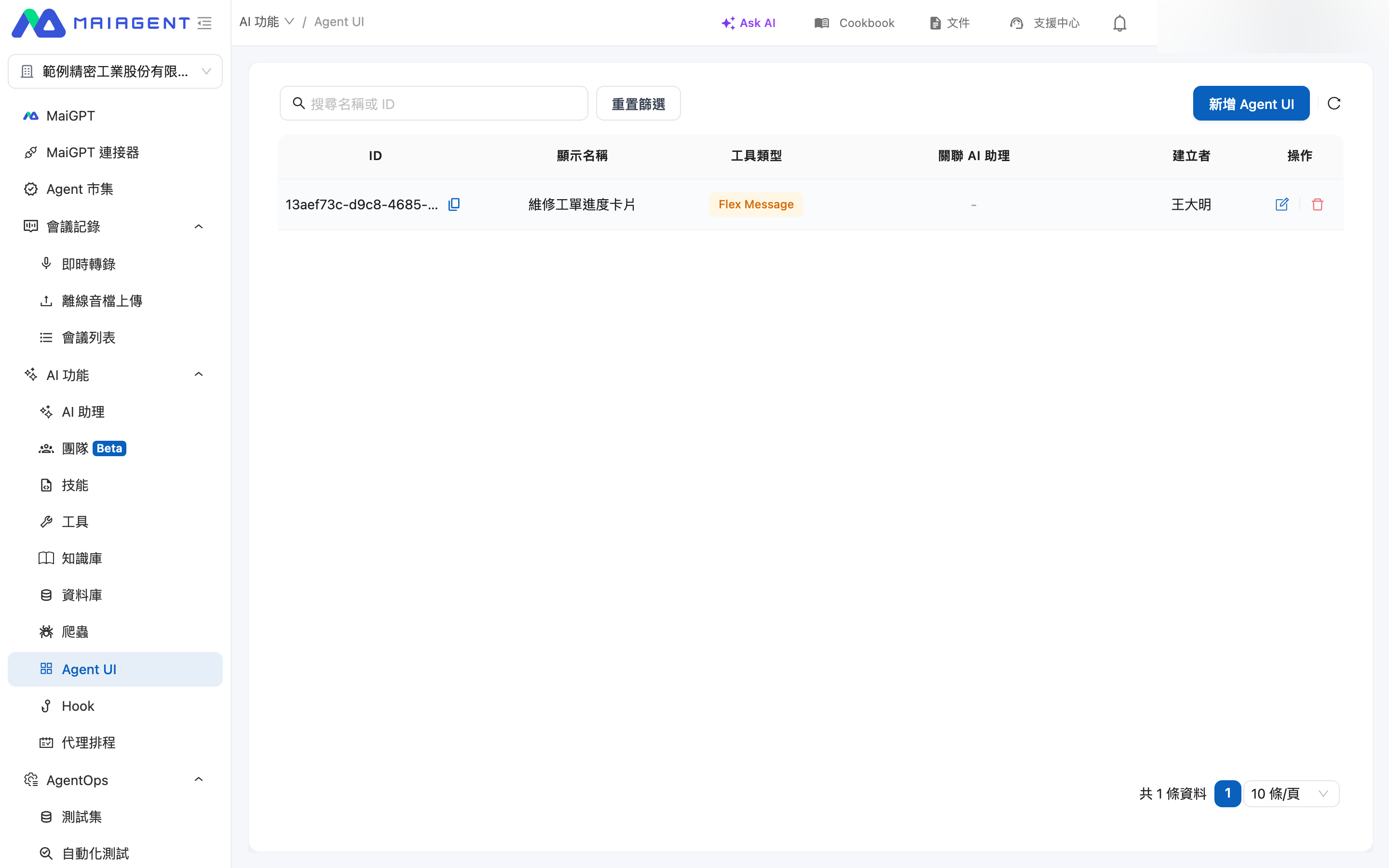Open 測試集 under AgentOps
The width and height of the screenshot is (1389, 868).
(115, 817)
